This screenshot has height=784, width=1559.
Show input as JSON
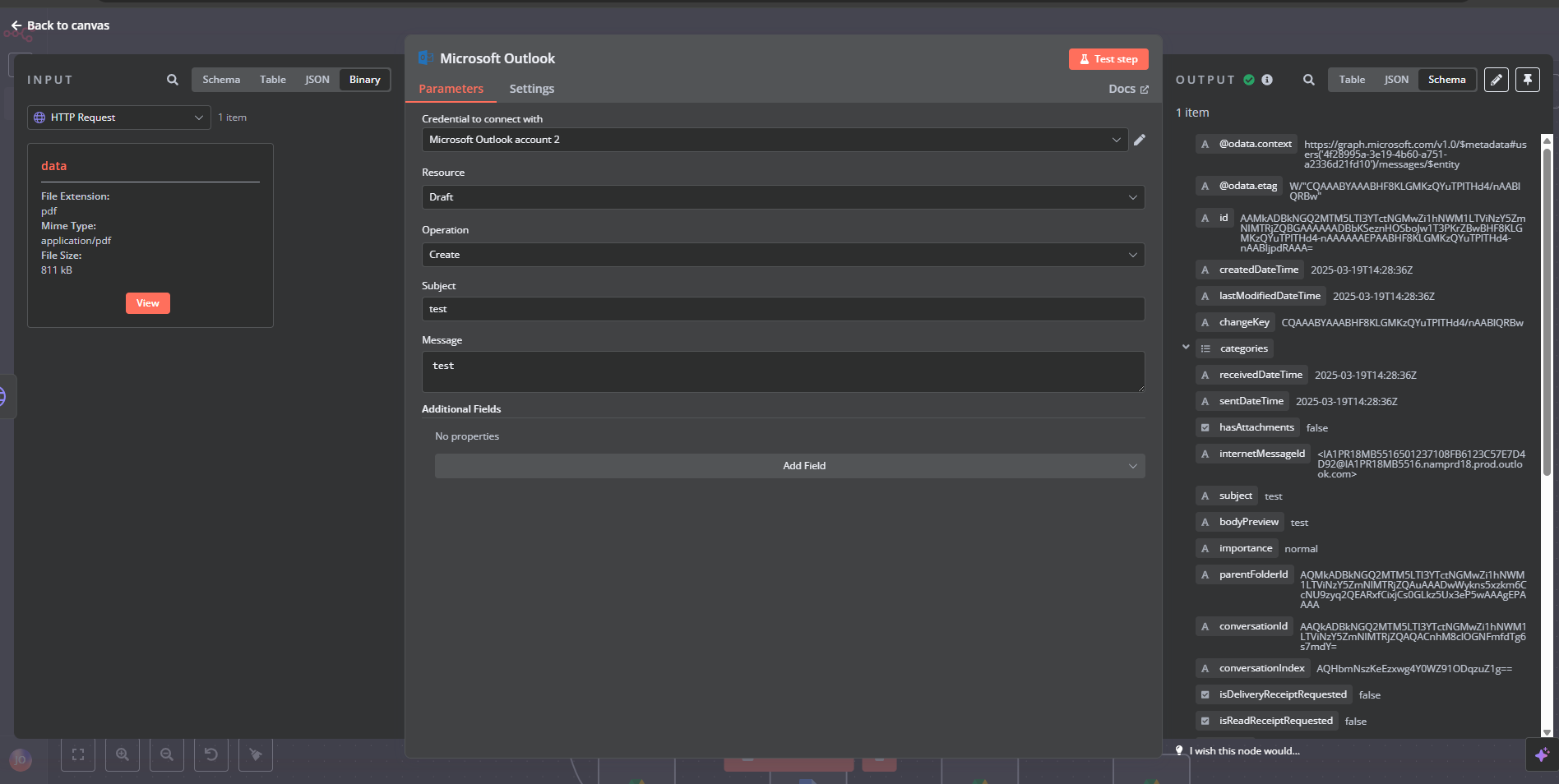click(317, 80)
